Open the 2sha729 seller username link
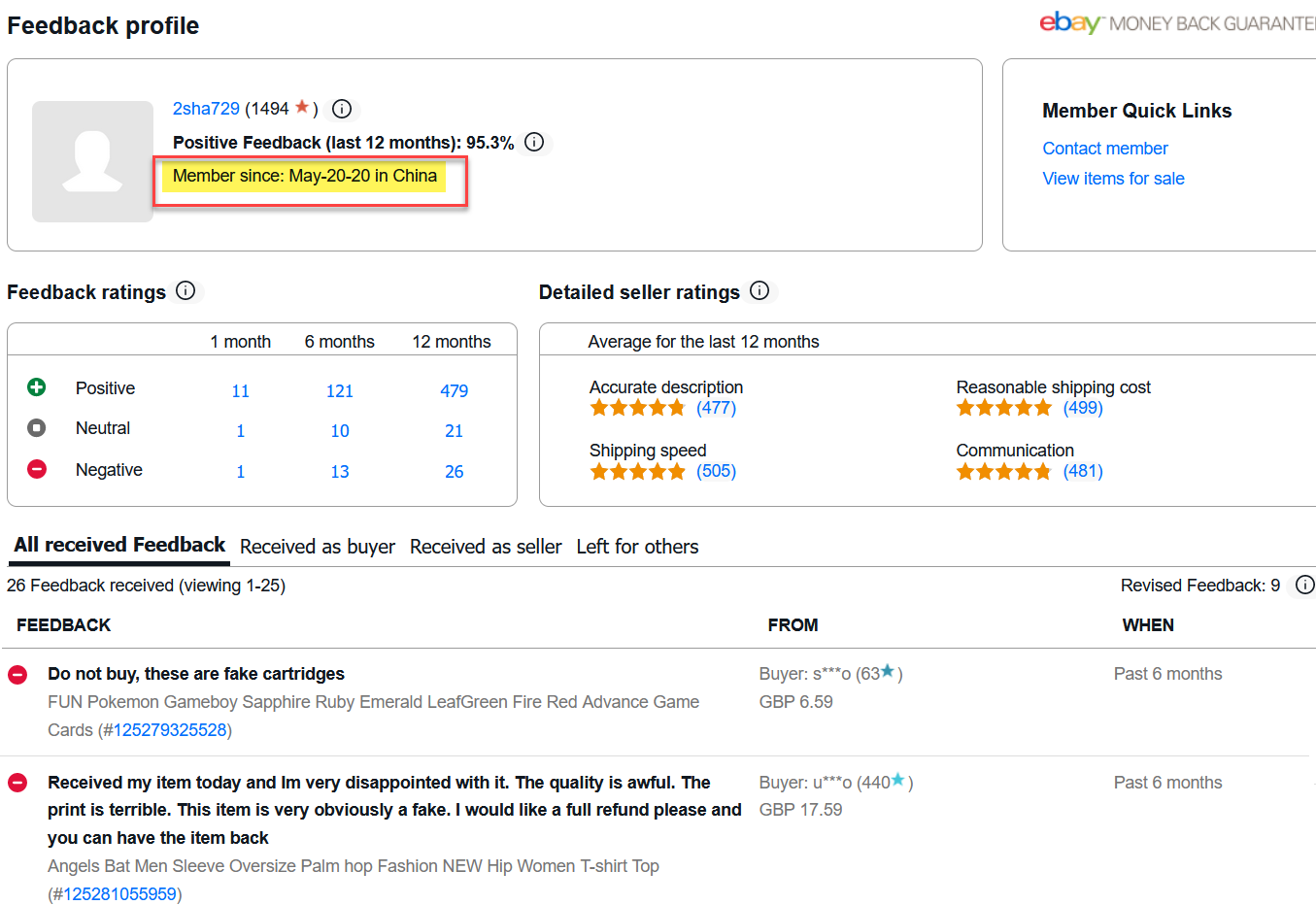 pos(206,109)
